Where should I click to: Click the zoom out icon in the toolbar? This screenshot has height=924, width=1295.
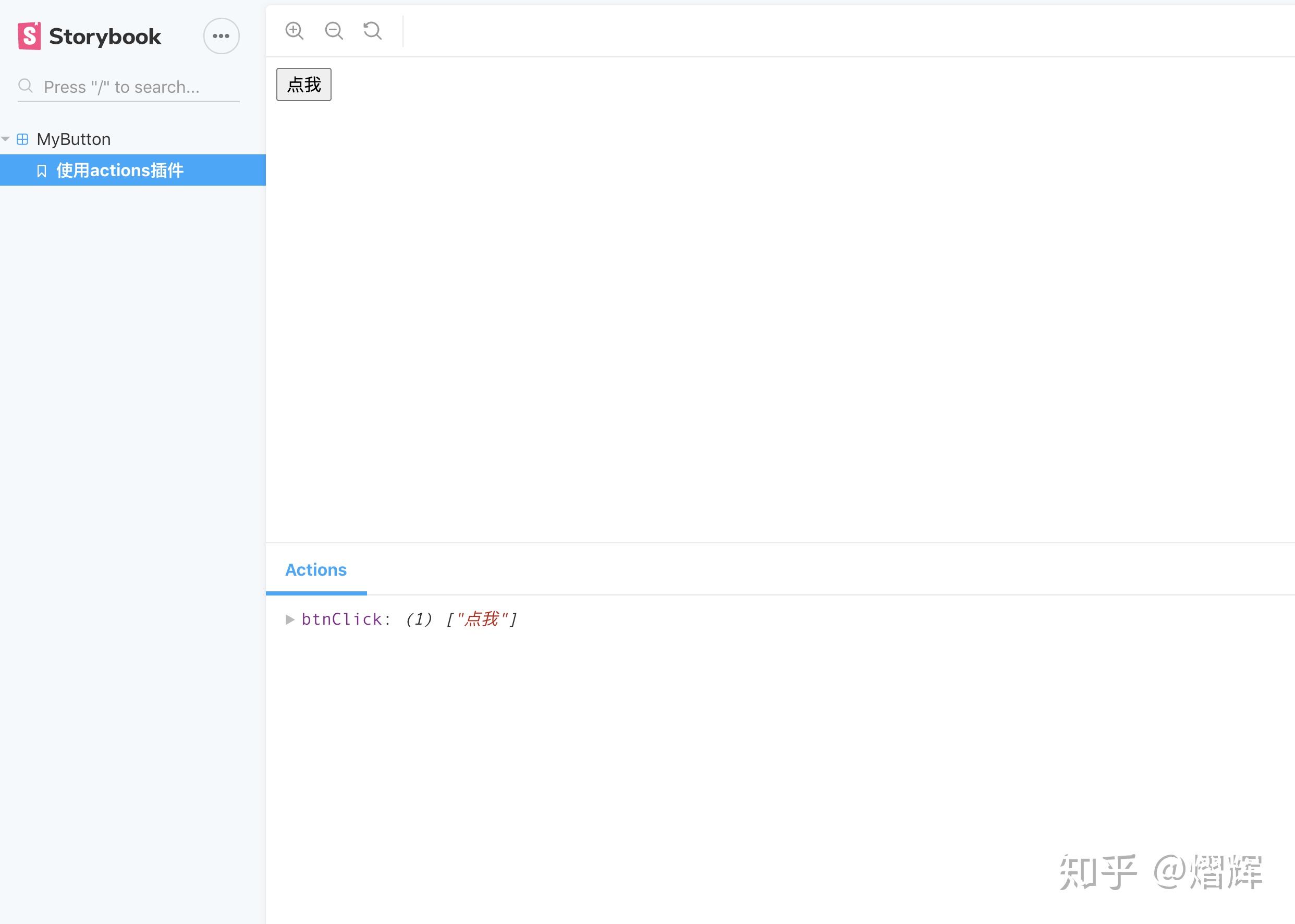[334, 31]
